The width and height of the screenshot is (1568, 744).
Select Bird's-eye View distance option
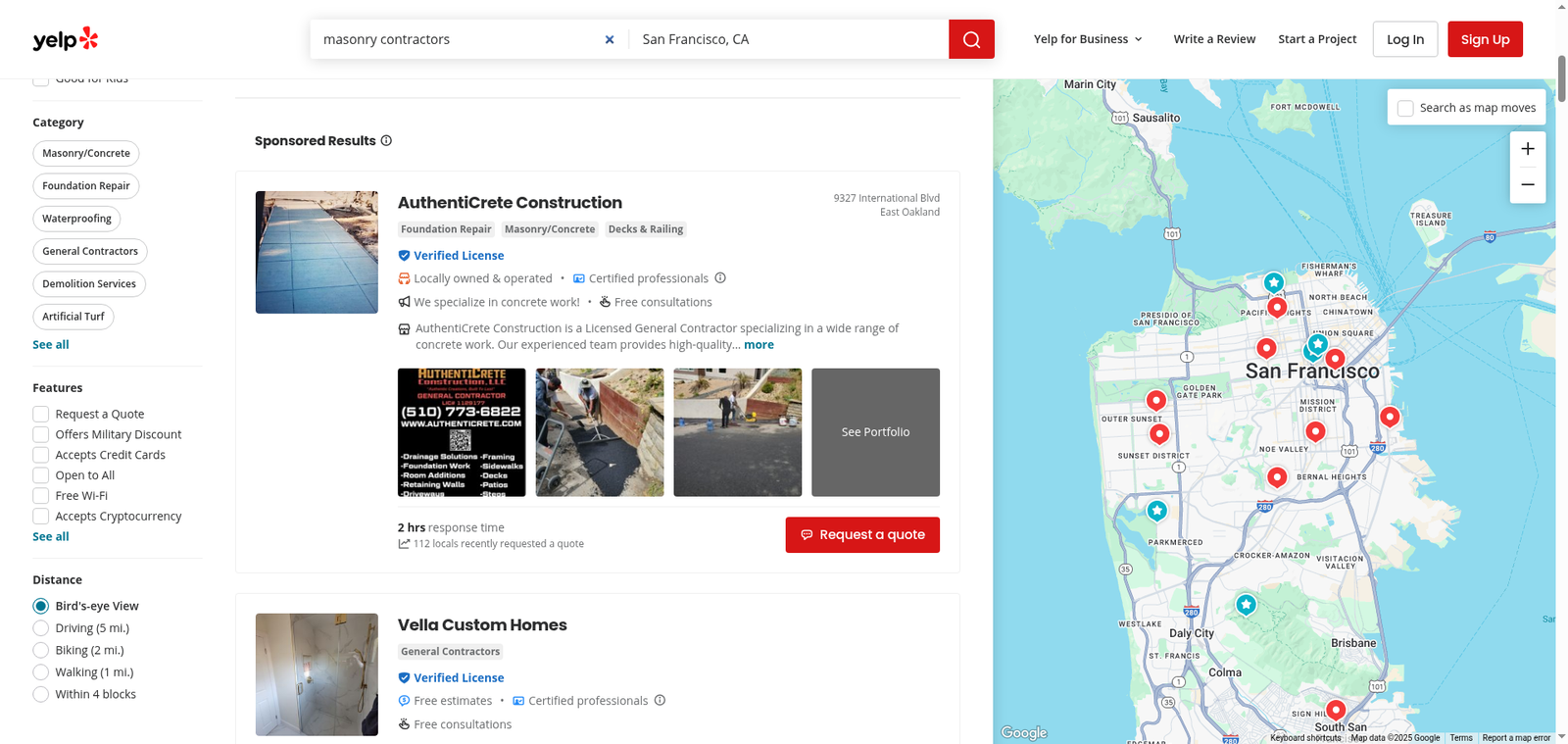click(41, 606)
